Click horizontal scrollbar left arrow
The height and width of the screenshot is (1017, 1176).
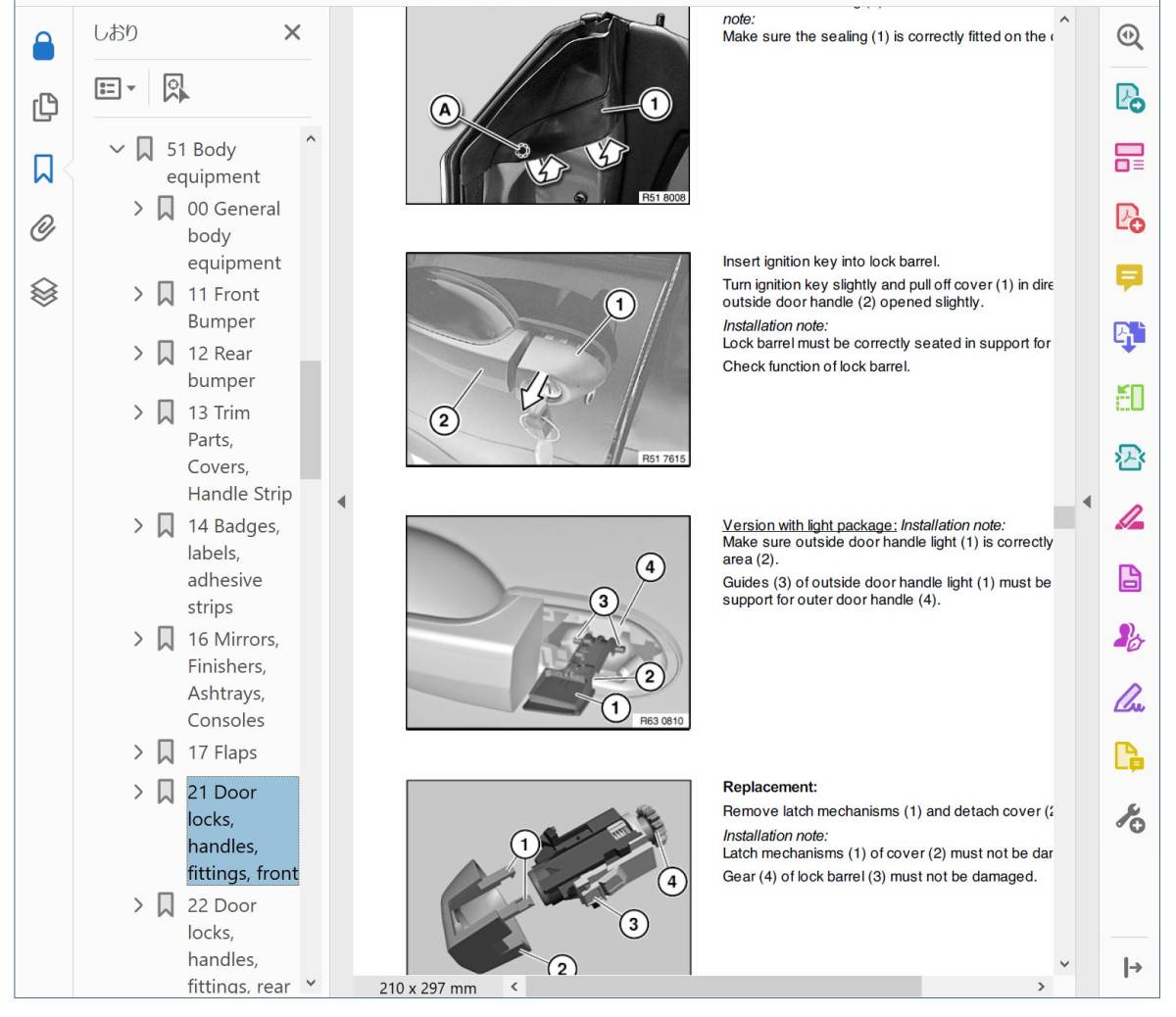tap(514, 987)
